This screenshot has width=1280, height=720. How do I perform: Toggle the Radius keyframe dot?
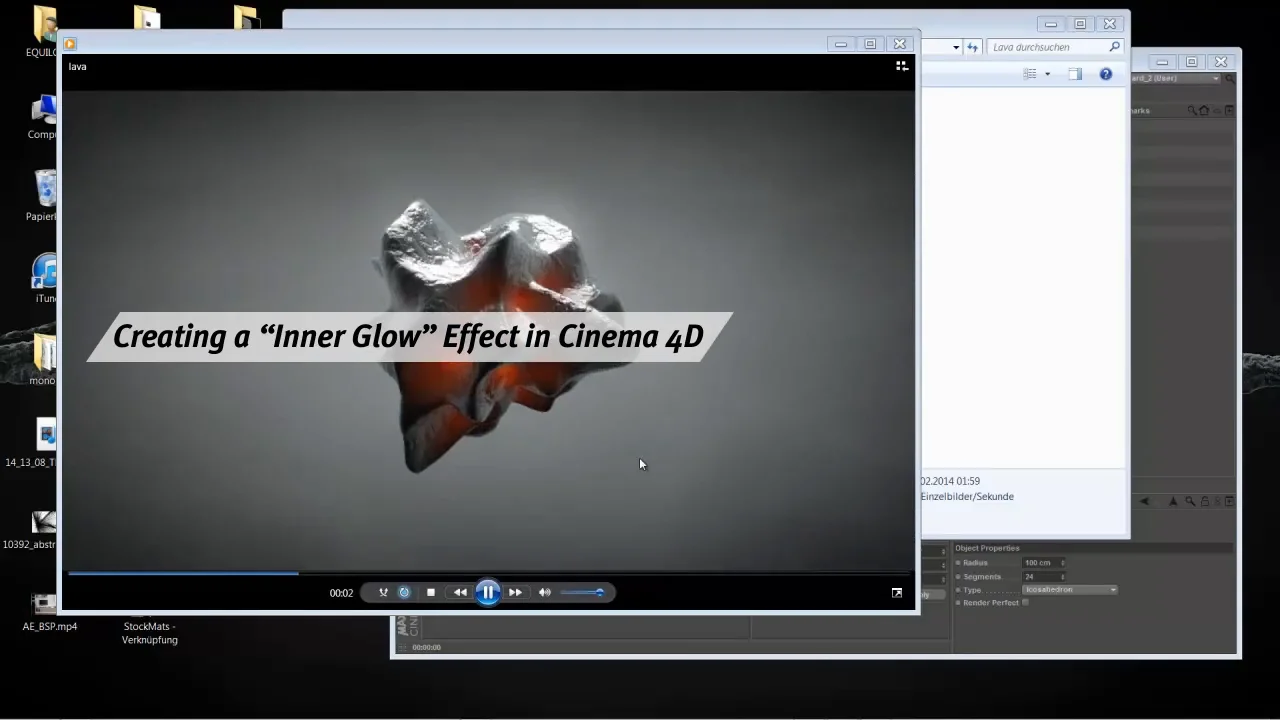(x=958, y=563)
